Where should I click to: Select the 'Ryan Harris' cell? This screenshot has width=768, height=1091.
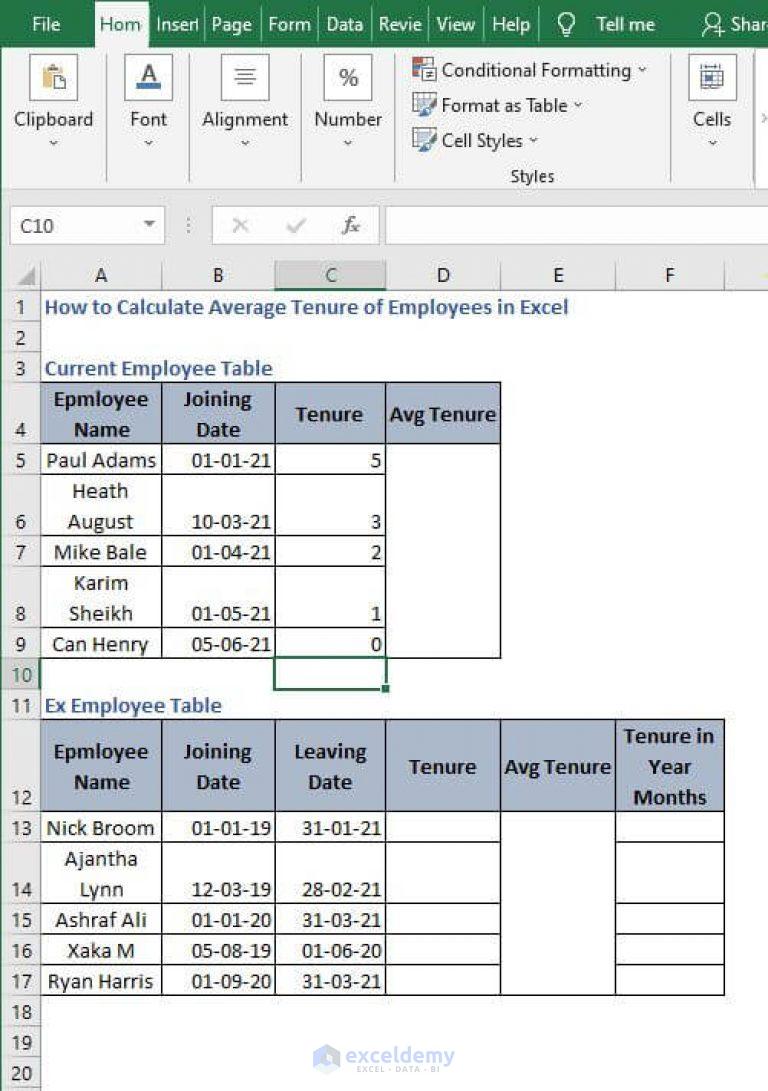[x=101, y=980]
